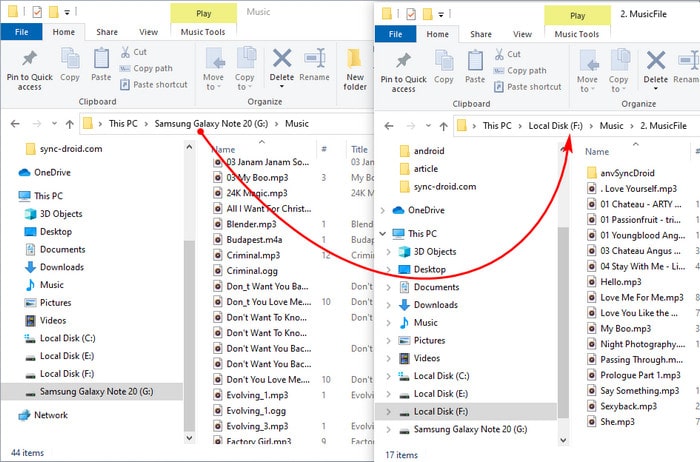This screenshot has height=462, width=700.
Task: Click Up arrow in right window address bar
Action: 443,126
